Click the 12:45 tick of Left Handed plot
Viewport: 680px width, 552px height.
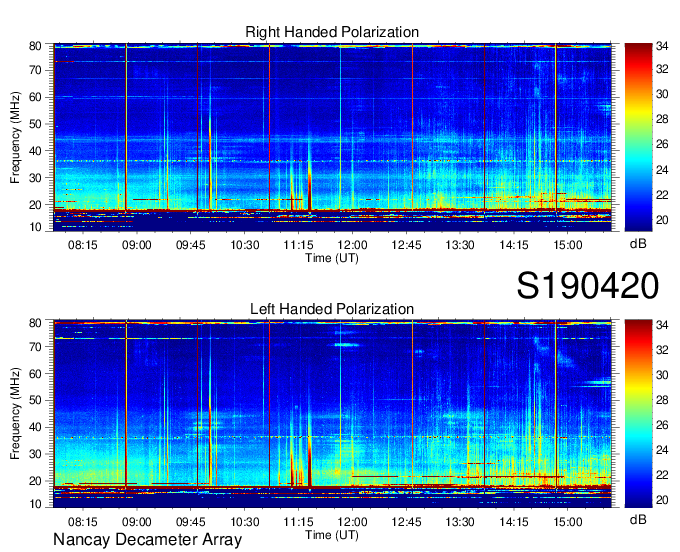coord(406,522)
